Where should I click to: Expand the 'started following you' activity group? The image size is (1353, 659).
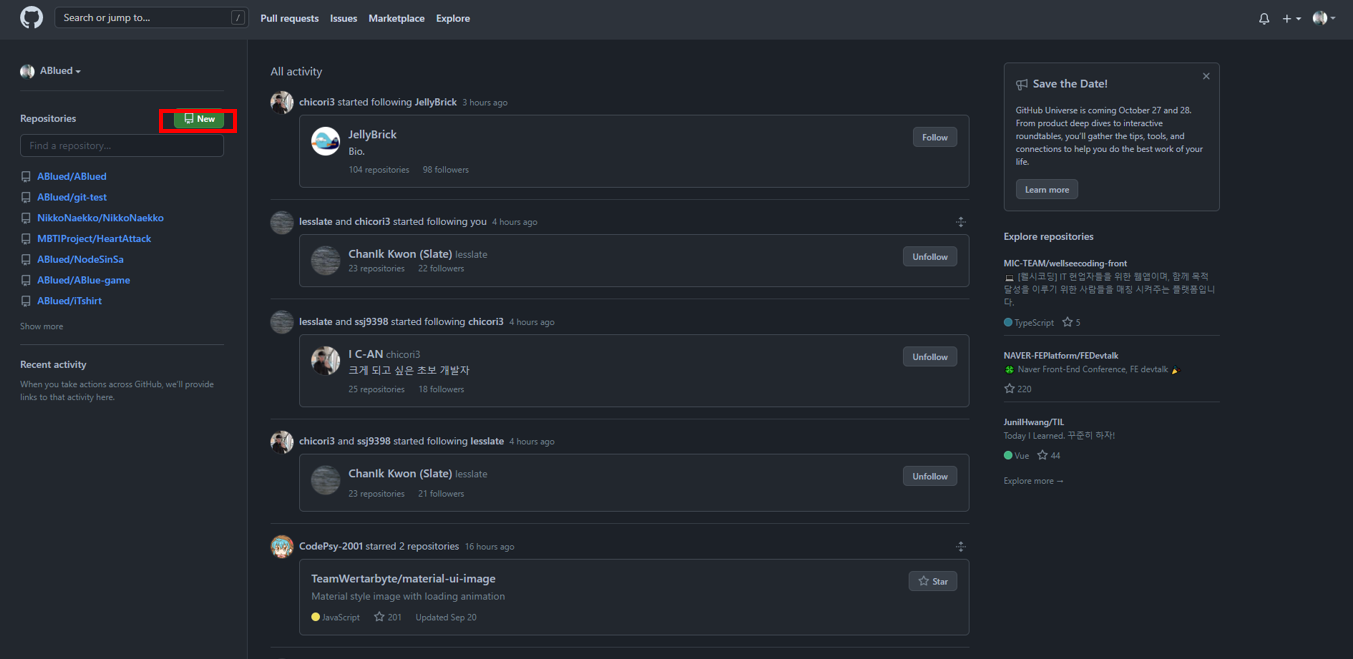pyautogui.click(x=961, y=222)
